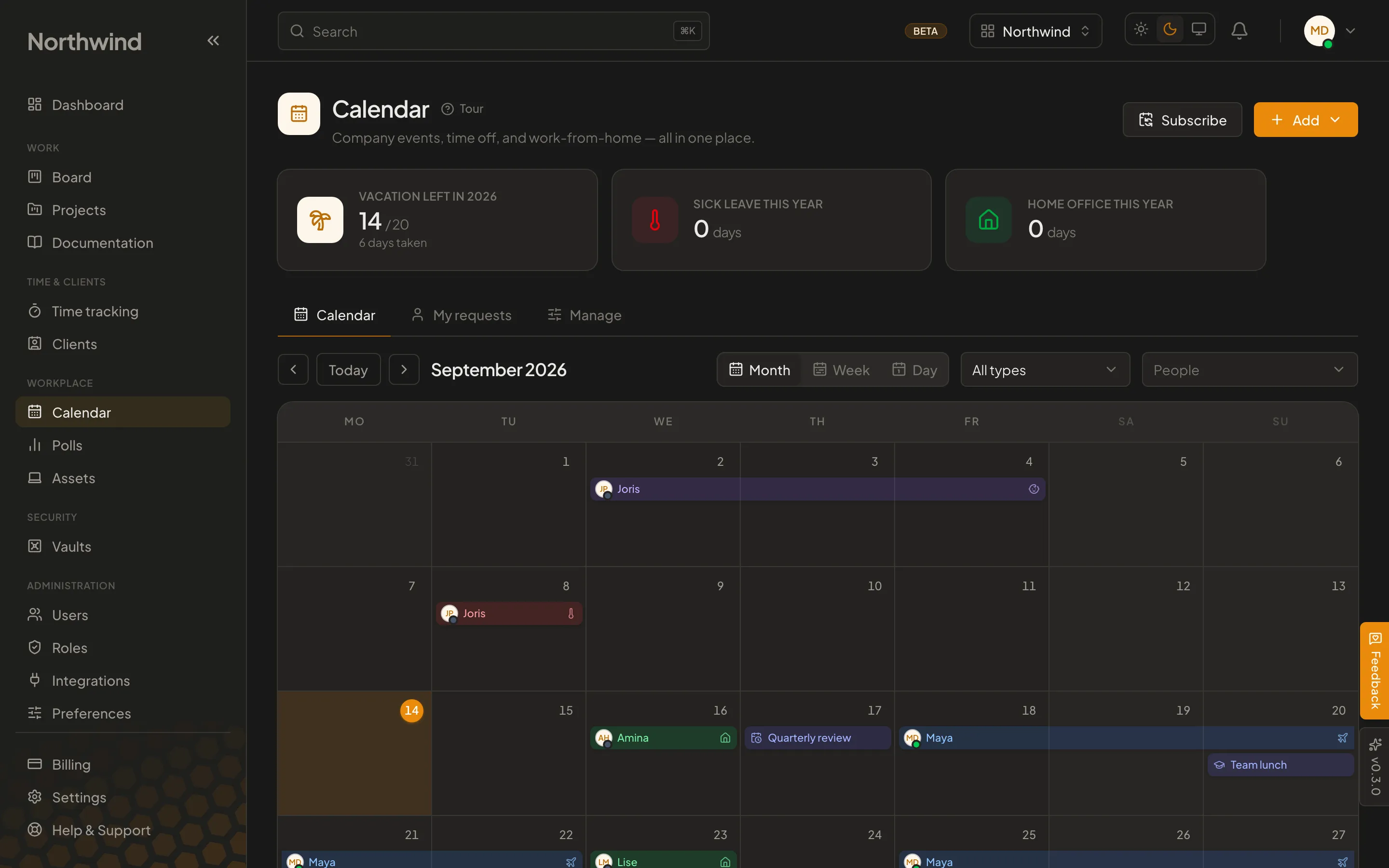Click the home office house icon
The image size is (1389, 868).
click(988, 220)
